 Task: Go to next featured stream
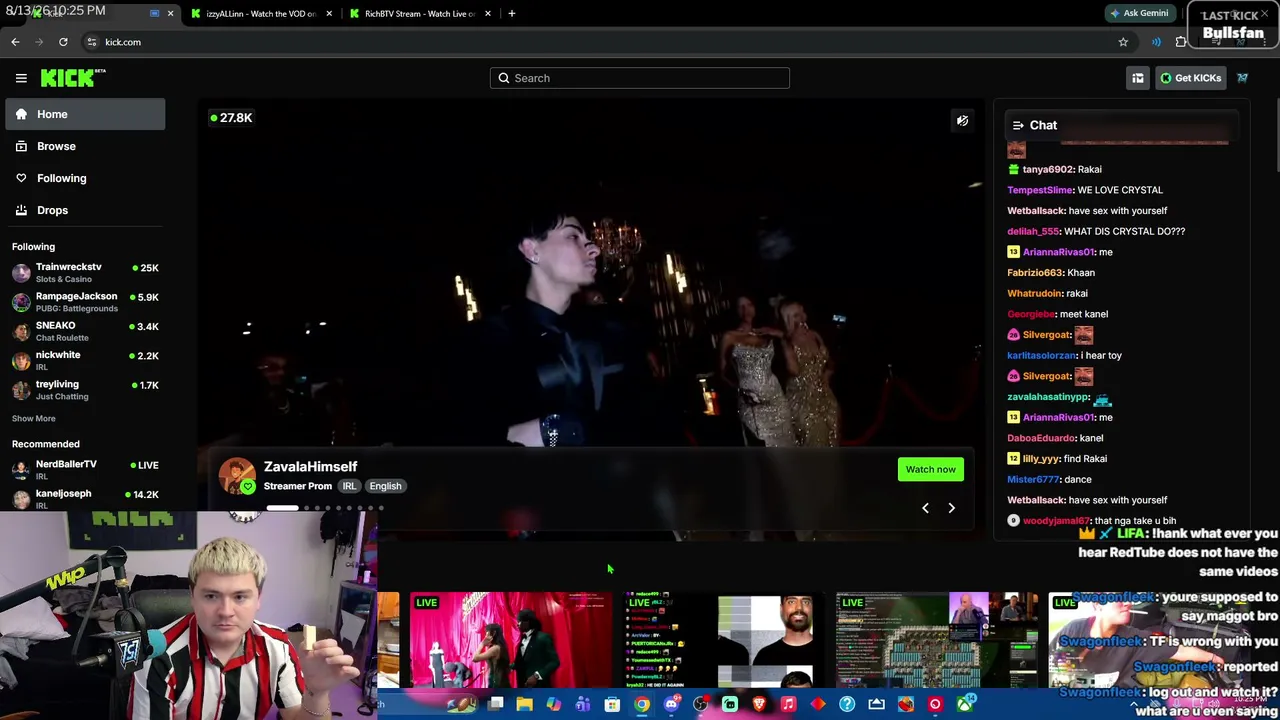click(x=951, y=508)
